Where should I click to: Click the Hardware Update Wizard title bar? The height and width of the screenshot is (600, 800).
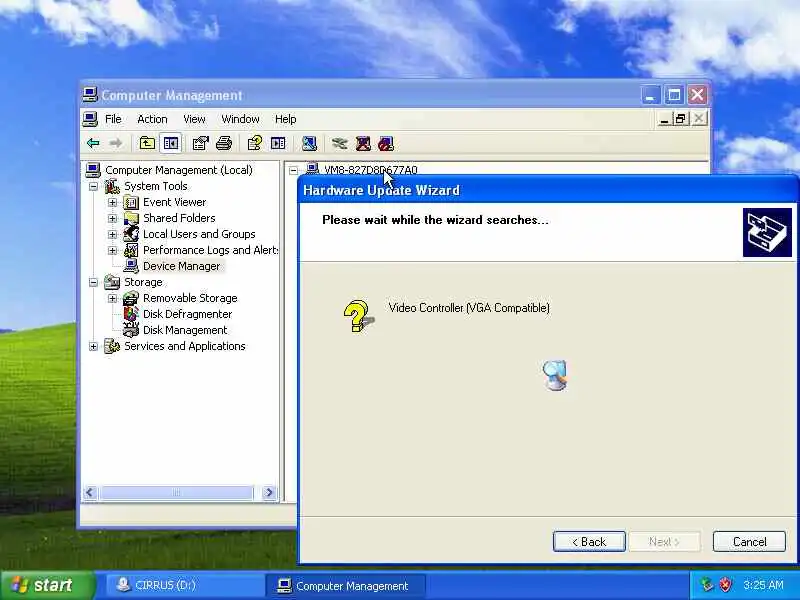pyautogui.click(x=547, y=190)
